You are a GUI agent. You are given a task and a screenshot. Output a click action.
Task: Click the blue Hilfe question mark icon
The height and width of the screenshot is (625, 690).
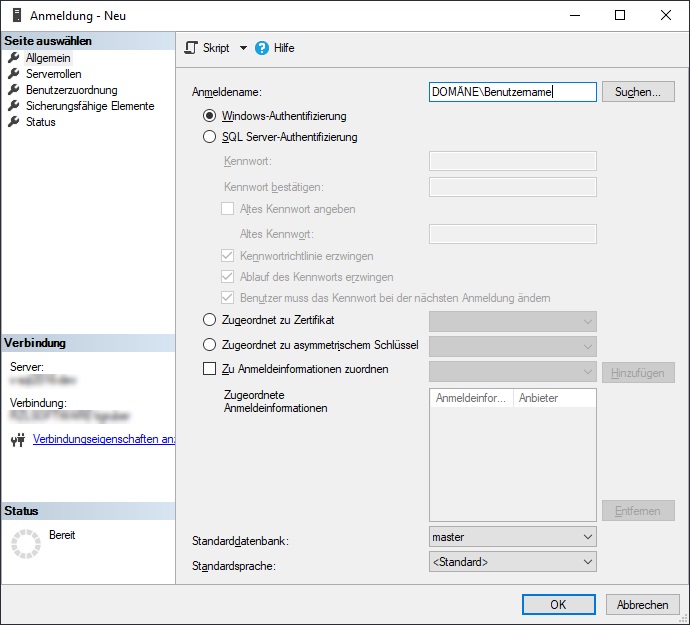click(x=262, y=48)
